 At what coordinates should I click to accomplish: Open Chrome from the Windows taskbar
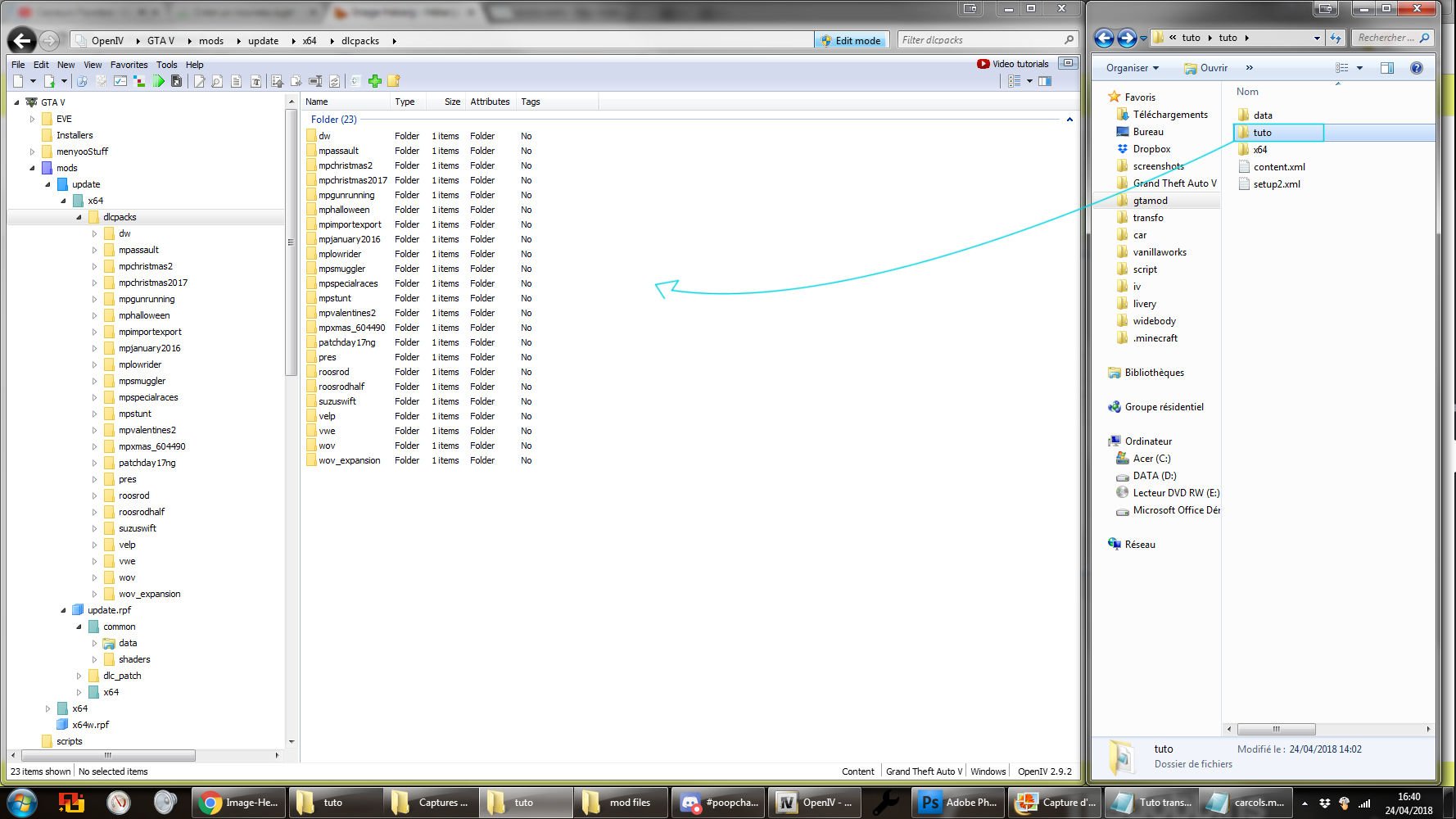click(x=238, y=803)
